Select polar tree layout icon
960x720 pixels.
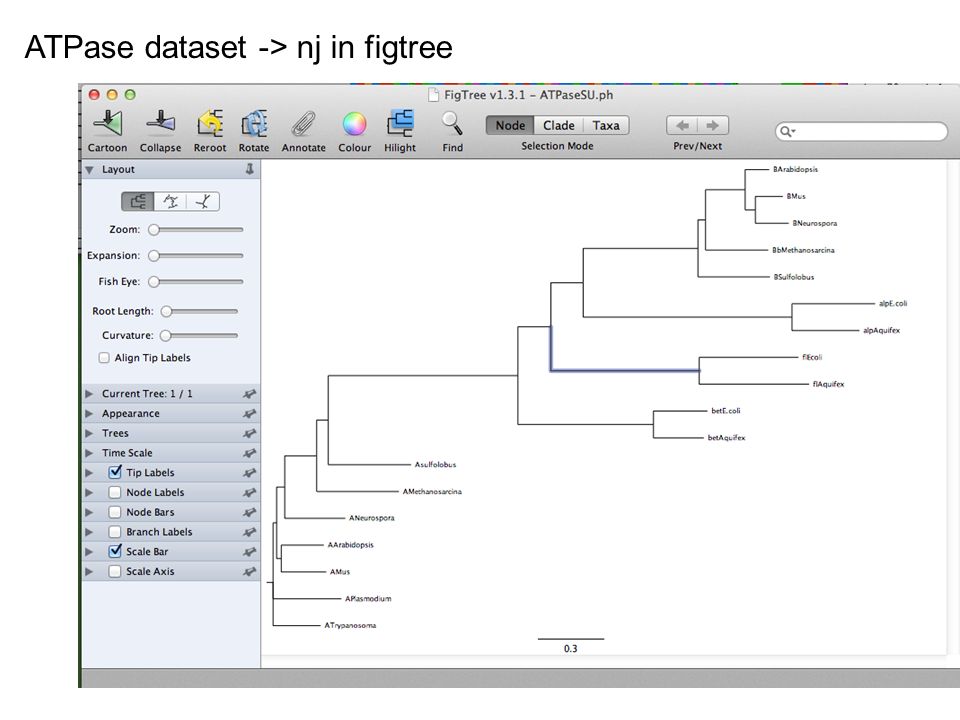[171, 201]
